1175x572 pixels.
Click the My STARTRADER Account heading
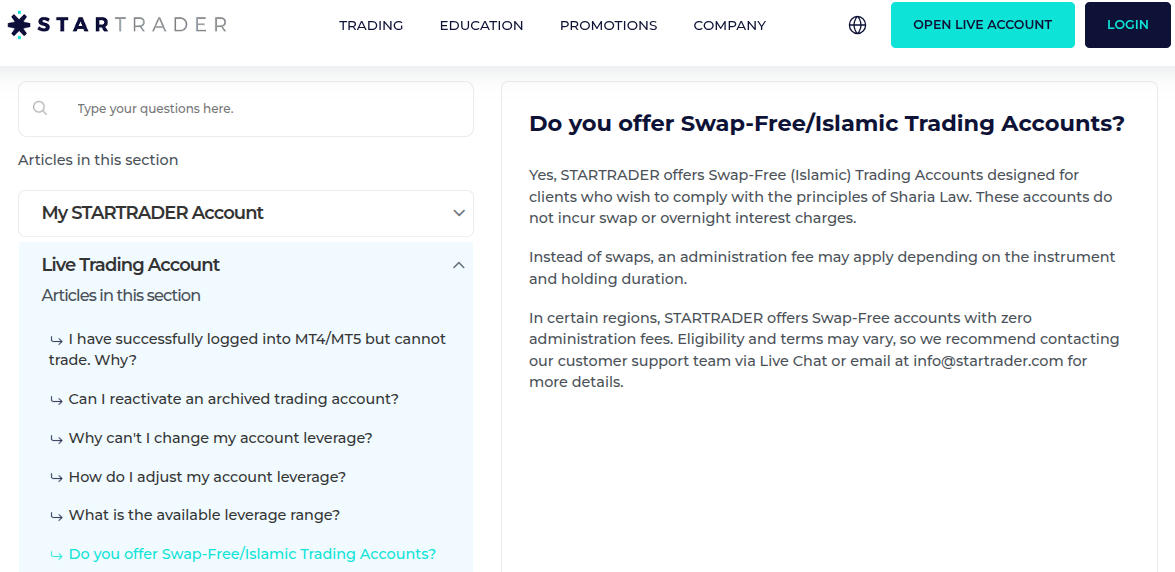tap(153, 213)
